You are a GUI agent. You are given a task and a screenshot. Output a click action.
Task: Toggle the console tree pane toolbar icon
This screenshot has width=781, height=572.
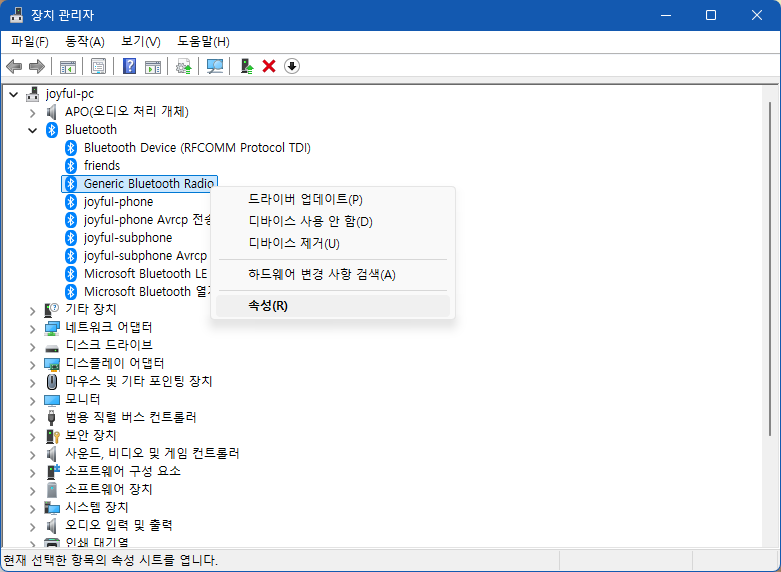68,66
